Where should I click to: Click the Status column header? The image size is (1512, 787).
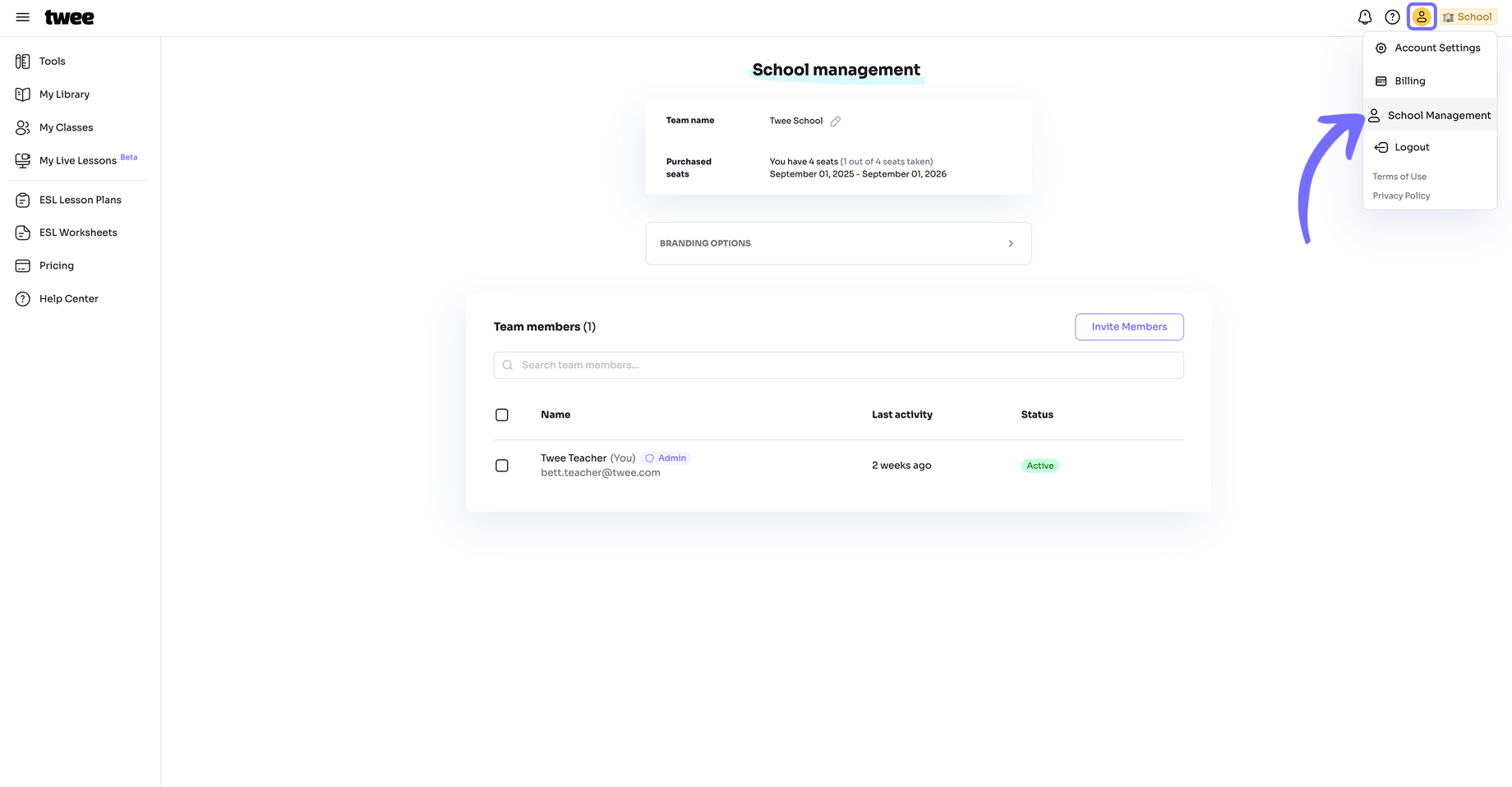pyautogui.click(x=1037, y=415)
